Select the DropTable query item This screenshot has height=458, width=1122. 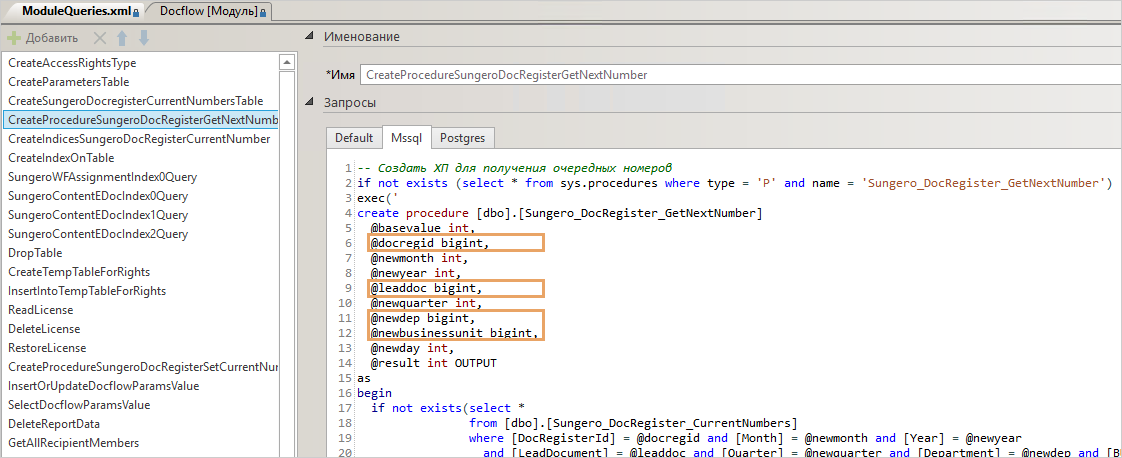pyautogui.click(x=35, y=253)
